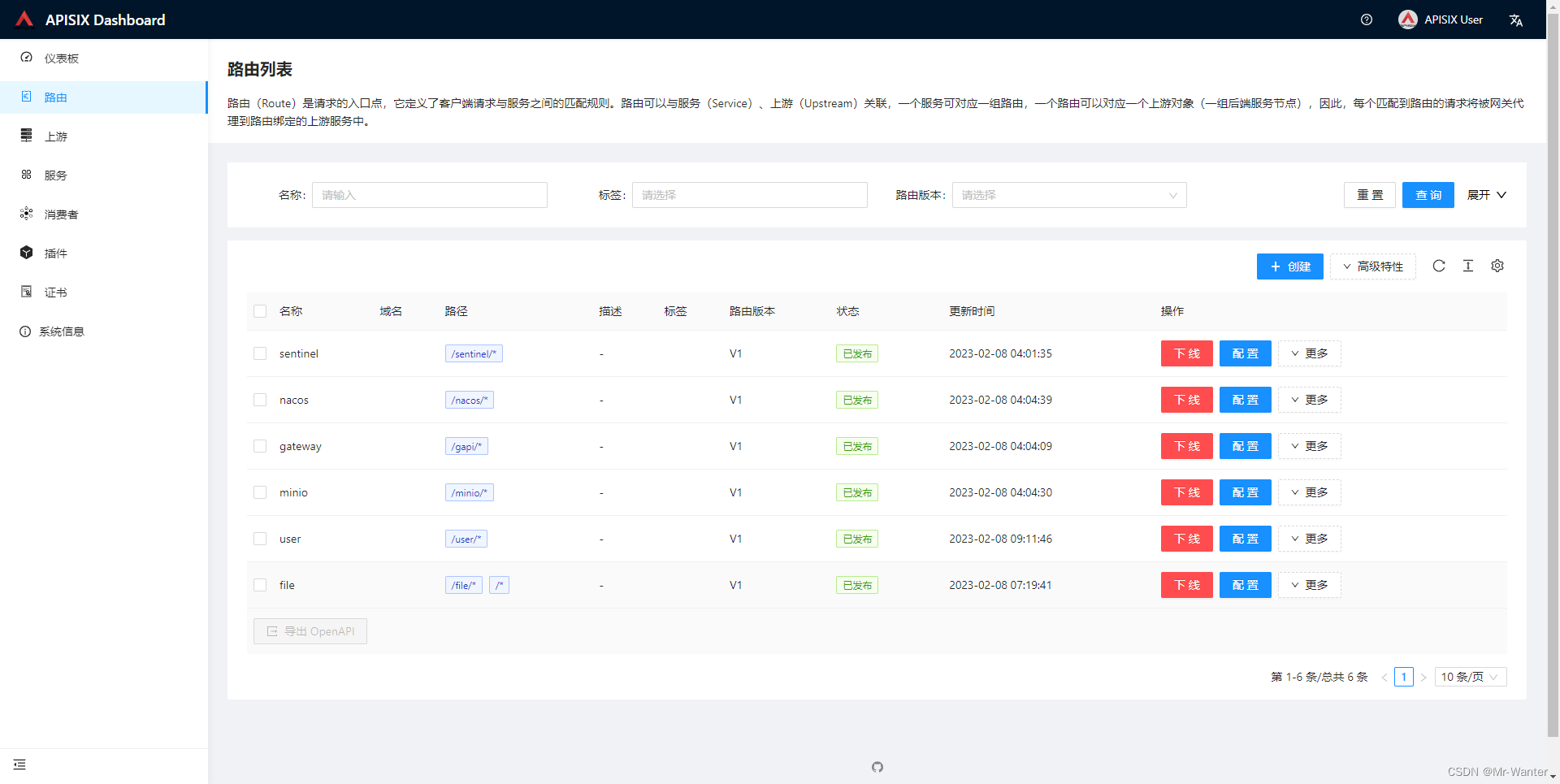Screen dimensions: 1560x784
Task: Click the 更新时间 column header
Action: 972,311
